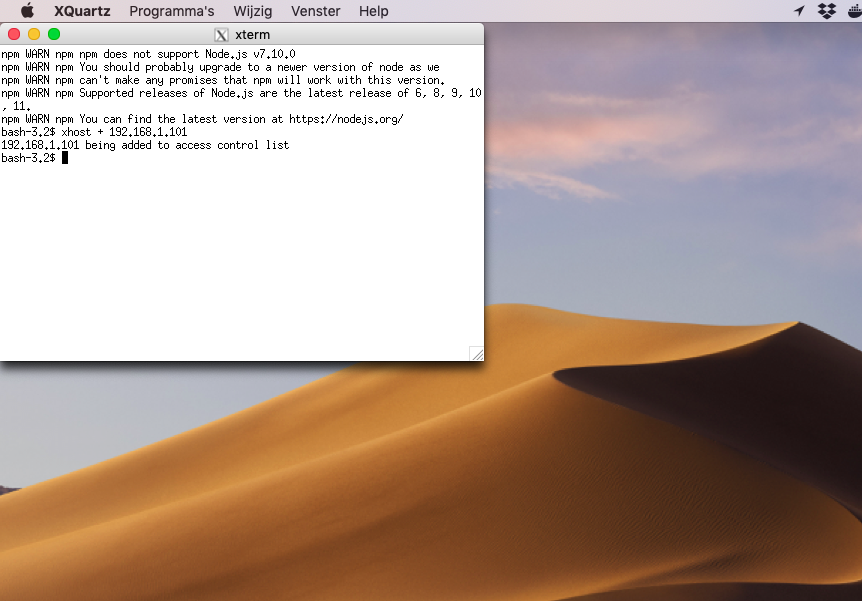Open the Programma's menu
The image size is (862, 601).
tap(172, 11)
